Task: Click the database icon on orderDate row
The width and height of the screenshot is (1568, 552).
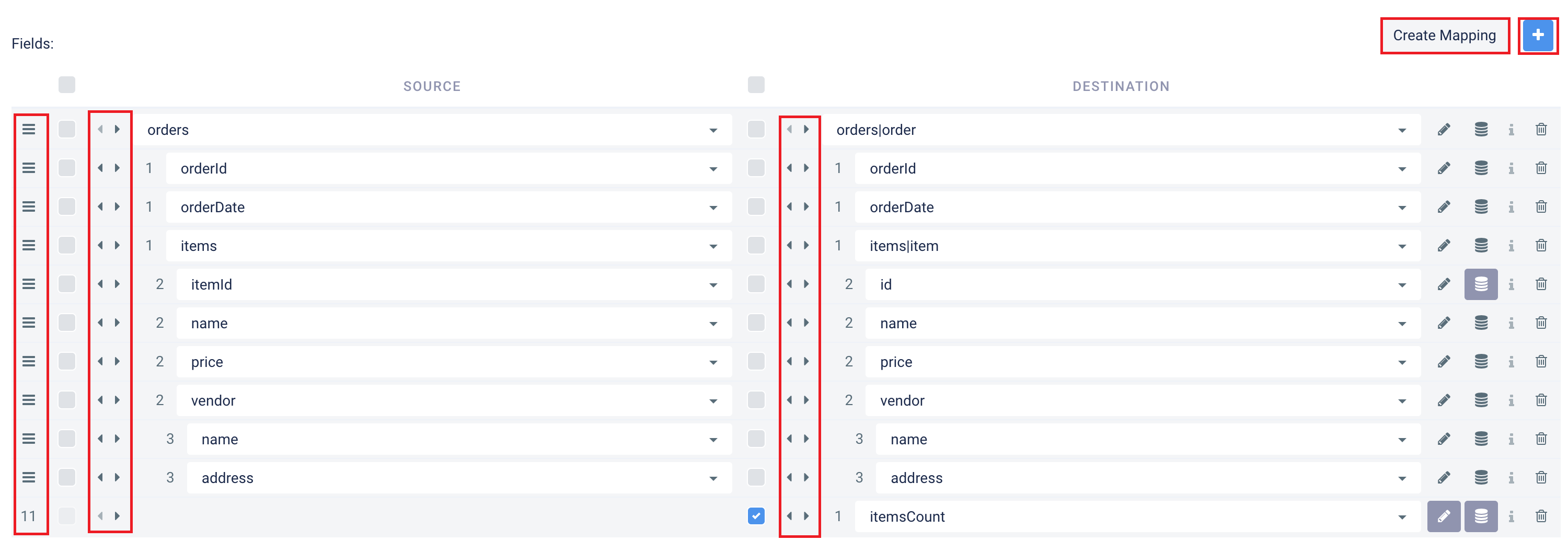Action: point(1480,207)
